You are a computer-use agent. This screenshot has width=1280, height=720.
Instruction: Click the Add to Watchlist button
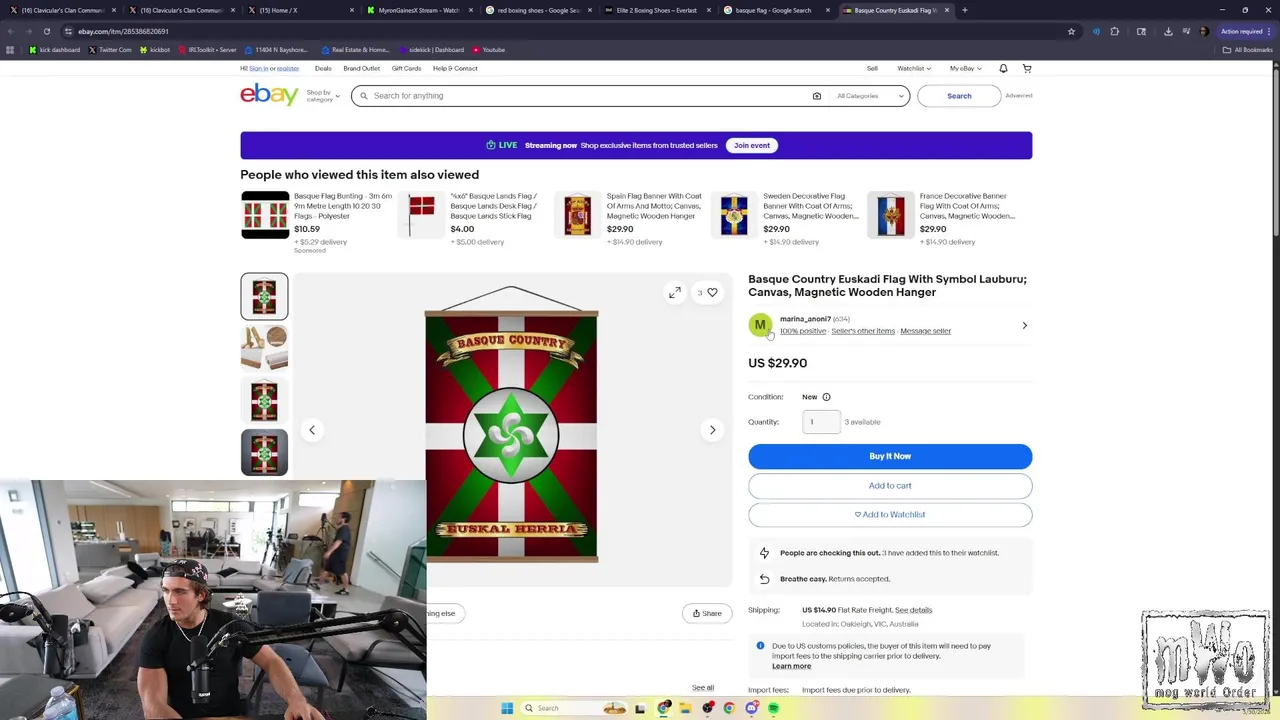(x=890, y=515)
